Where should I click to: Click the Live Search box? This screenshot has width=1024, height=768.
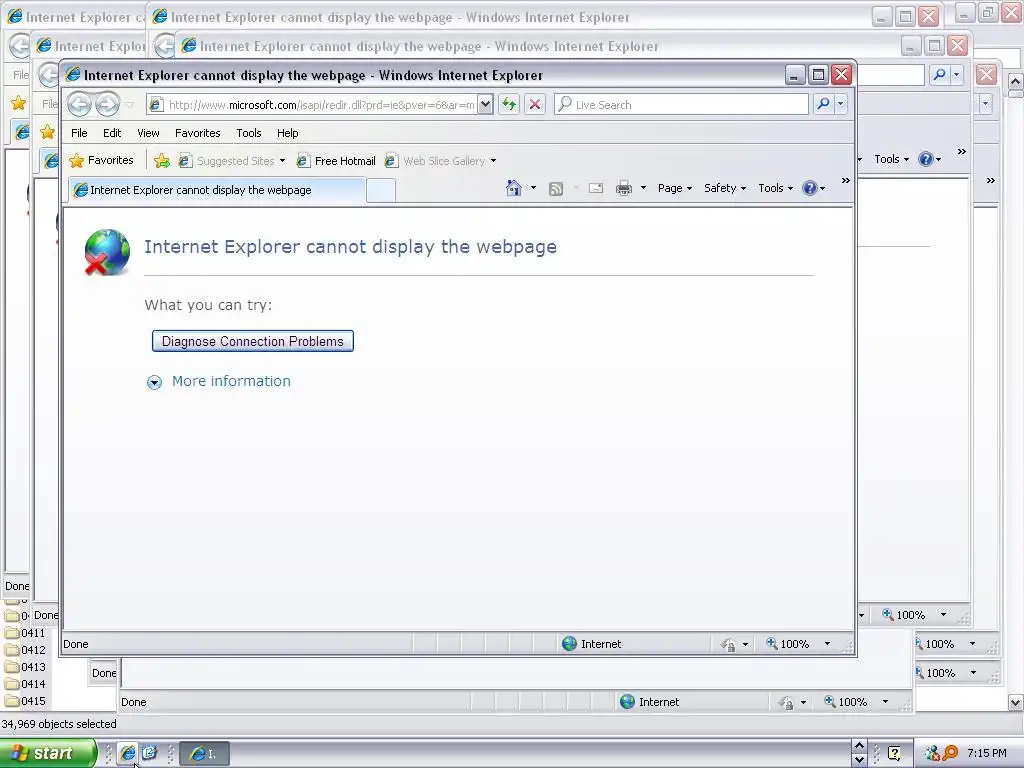tap(681, 104)
